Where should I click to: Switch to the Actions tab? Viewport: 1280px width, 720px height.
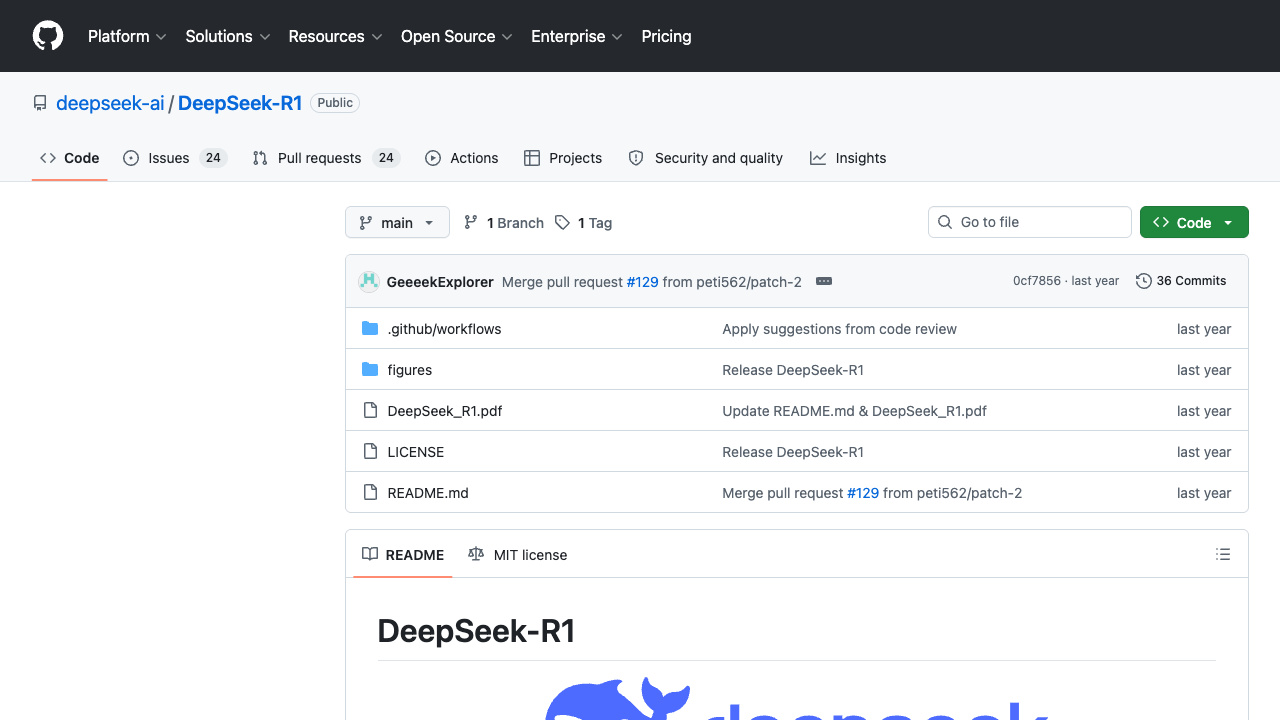click(461, 158)
